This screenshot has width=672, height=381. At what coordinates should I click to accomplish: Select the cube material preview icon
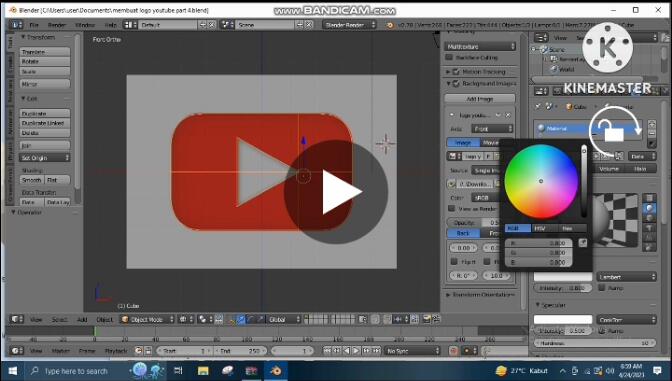pos(649,218)
